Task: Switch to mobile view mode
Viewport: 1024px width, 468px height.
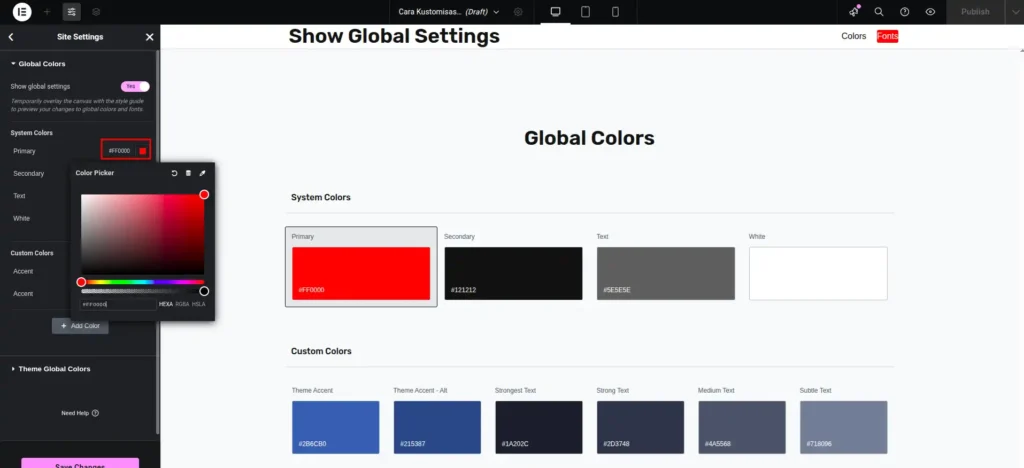Action: (x=615, y=12)
